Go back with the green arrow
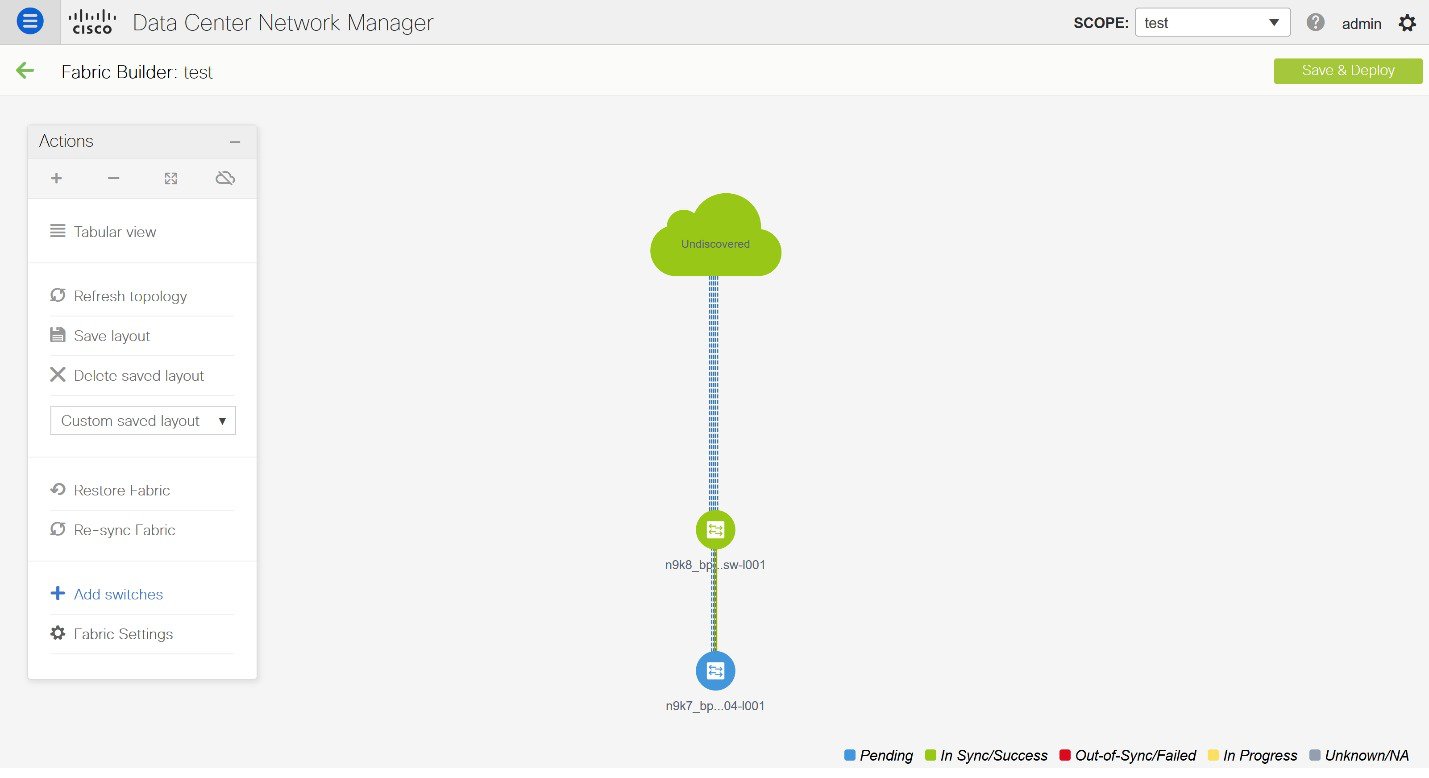The image size is (1429, 778). pyautogui.click(x=25, y=70)
